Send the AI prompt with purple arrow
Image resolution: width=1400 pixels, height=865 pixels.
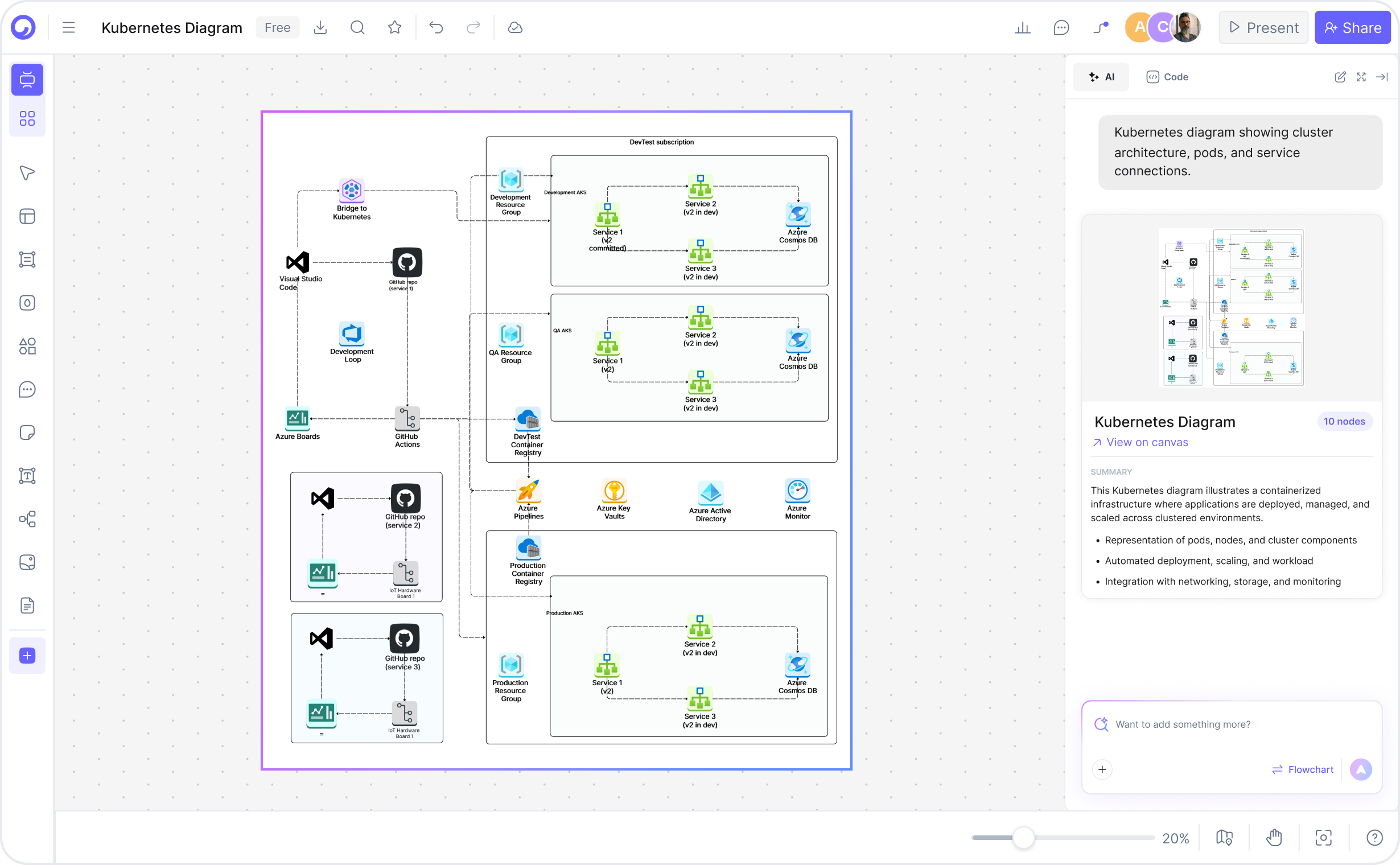tap(1361, 769)
